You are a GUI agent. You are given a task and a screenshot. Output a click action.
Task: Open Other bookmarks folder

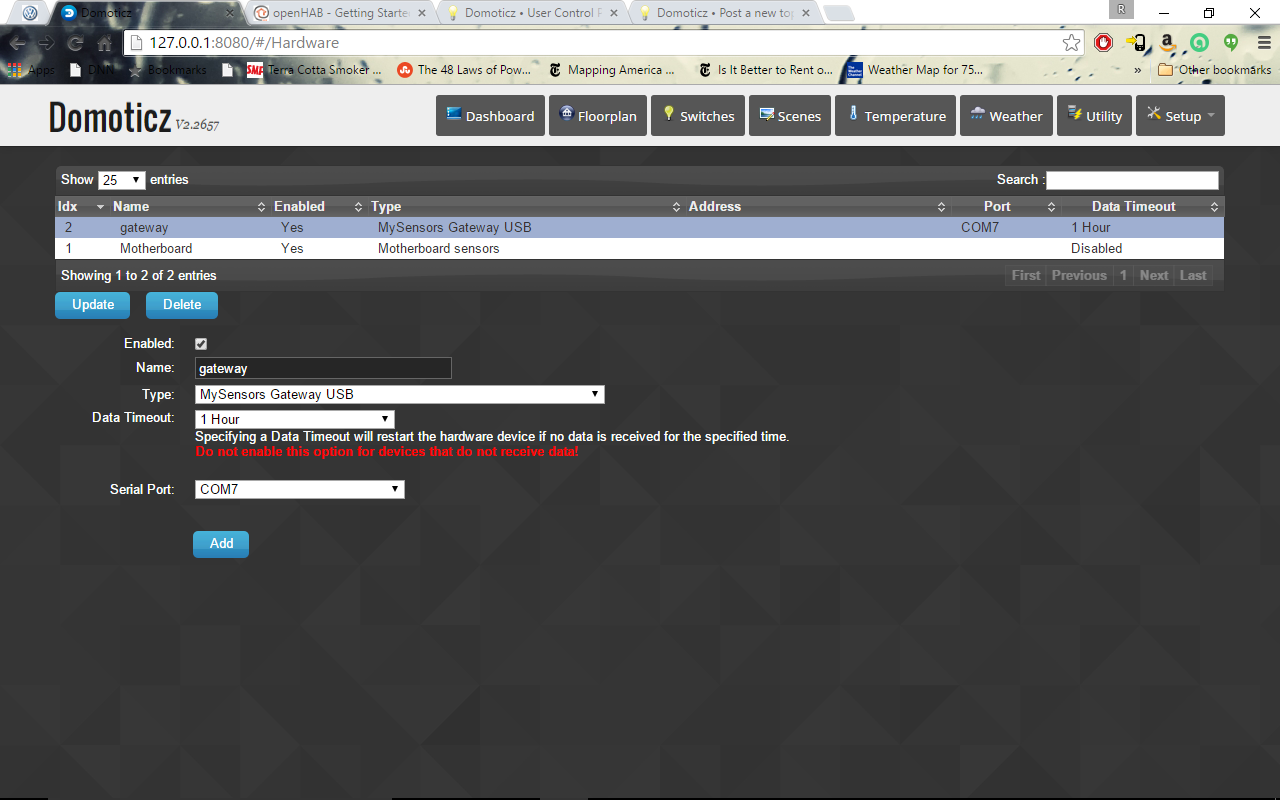pyautogui.click(x=1214, y=70)
